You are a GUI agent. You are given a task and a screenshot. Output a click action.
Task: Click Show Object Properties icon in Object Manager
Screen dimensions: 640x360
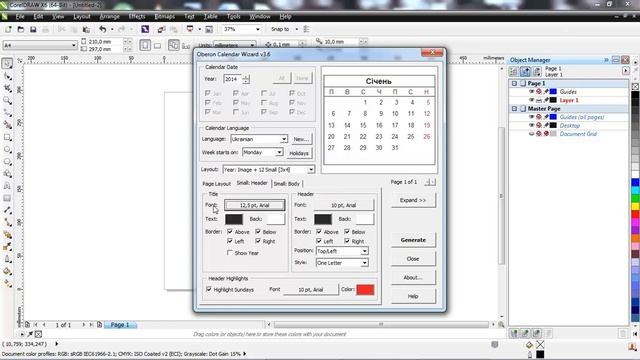point(513,72)
